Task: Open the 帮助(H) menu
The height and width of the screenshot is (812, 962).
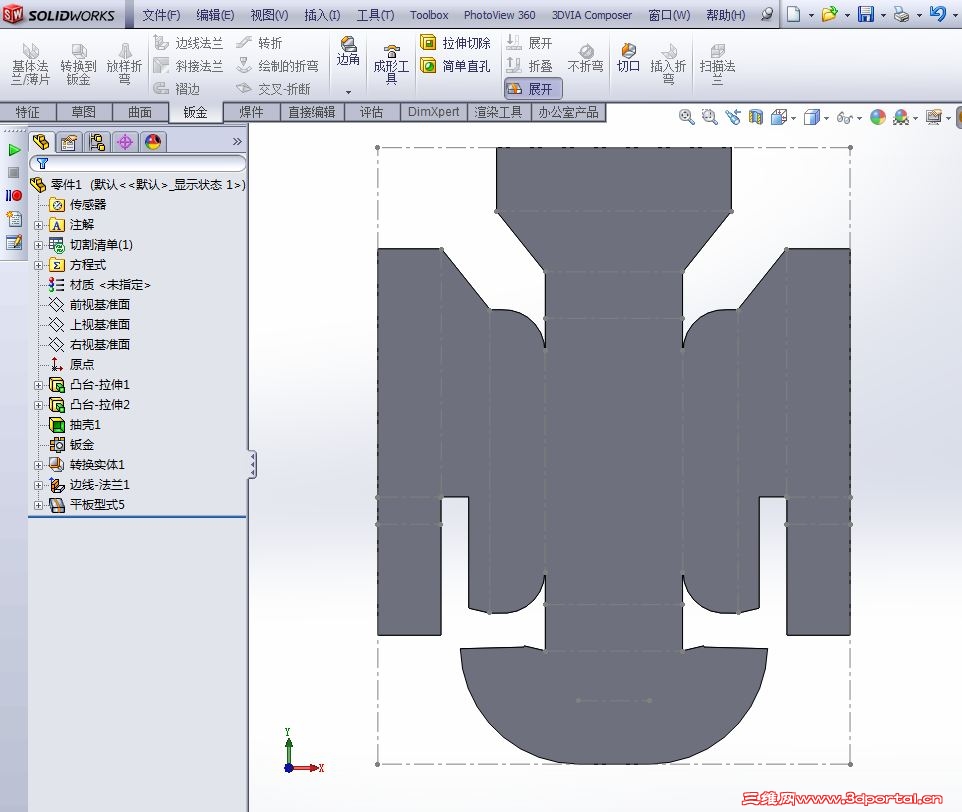Action: click(x=726, y=15)
